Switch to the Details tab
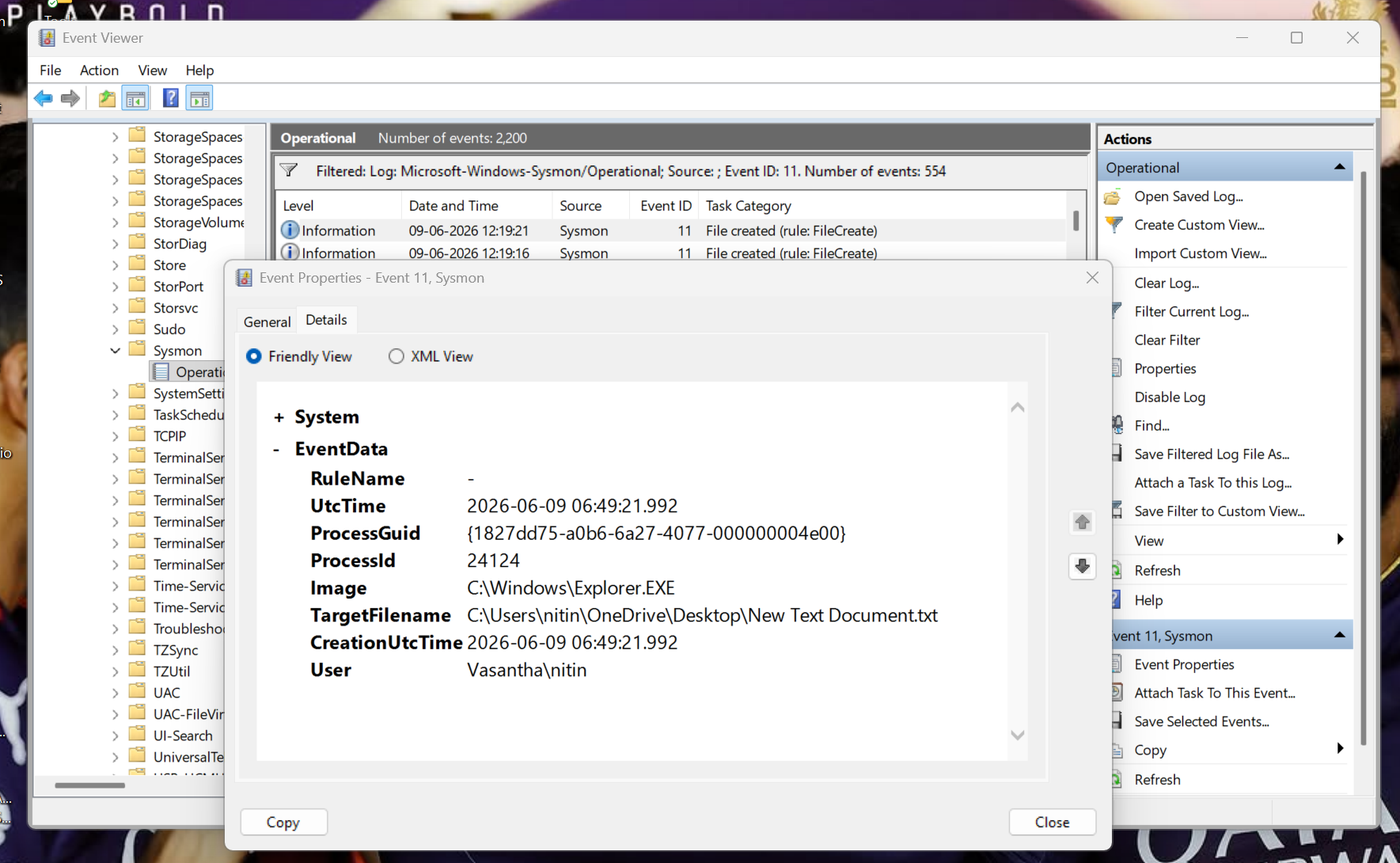Image resolution: width=1400 pixels, height=863 pixels. (x=326, y=320)
